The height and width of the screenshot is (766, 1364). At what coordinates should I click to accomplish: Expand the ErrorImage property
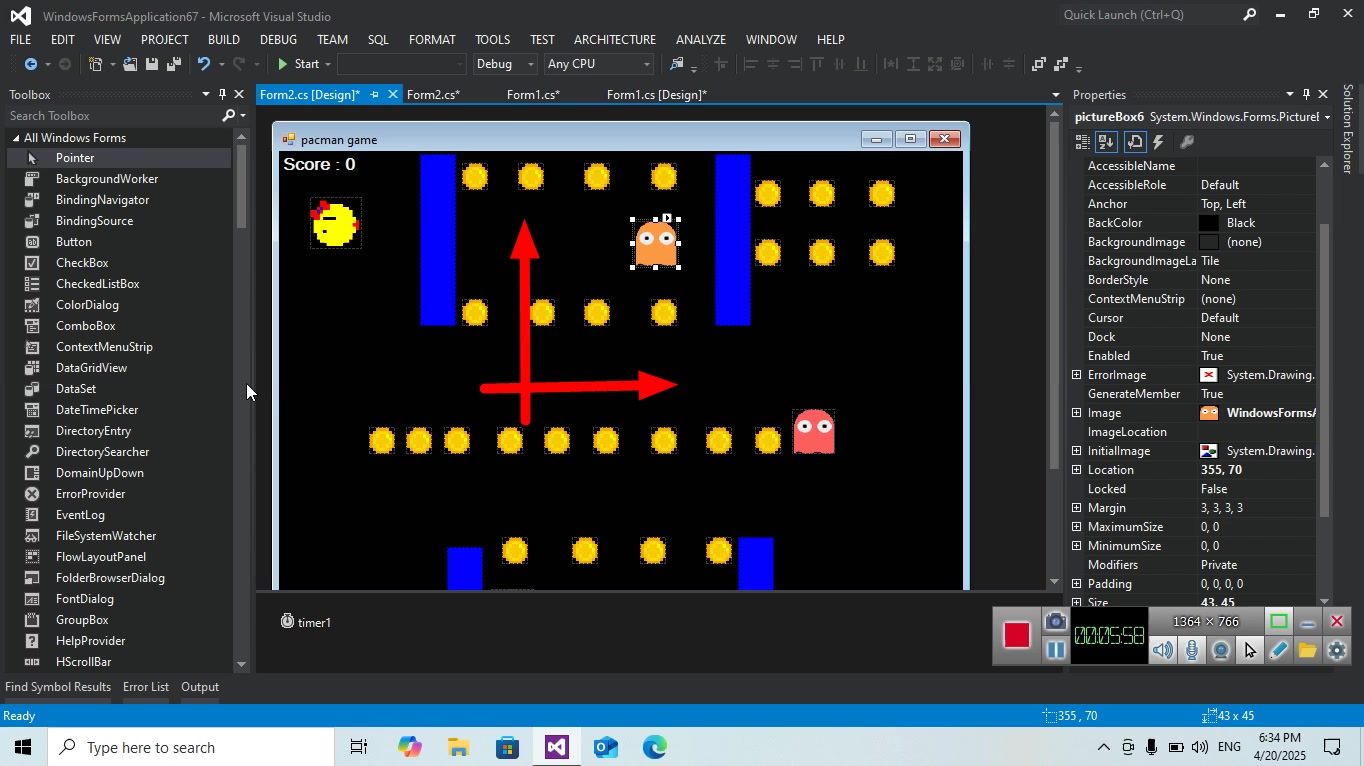[x=1077, y=375]
